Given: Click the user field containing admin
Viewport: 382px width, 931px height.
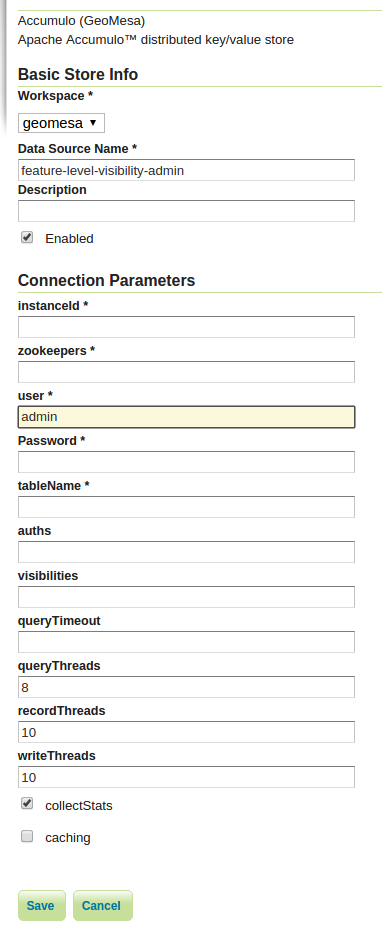Looking at the screenshot, I should [x=187, y=417].
